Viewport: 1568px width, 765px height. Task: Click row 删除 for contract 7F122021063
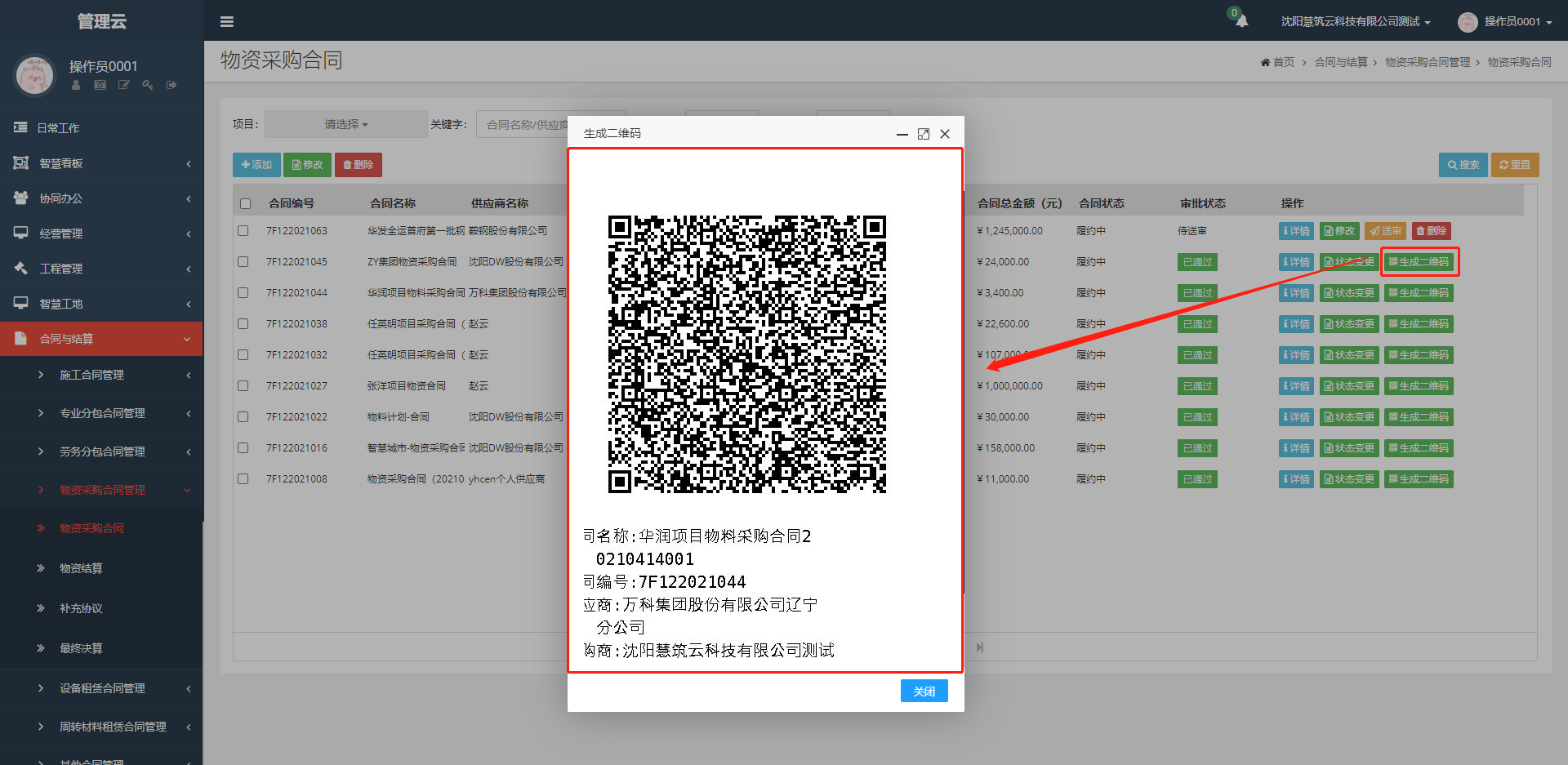(x=1431, y=231)
